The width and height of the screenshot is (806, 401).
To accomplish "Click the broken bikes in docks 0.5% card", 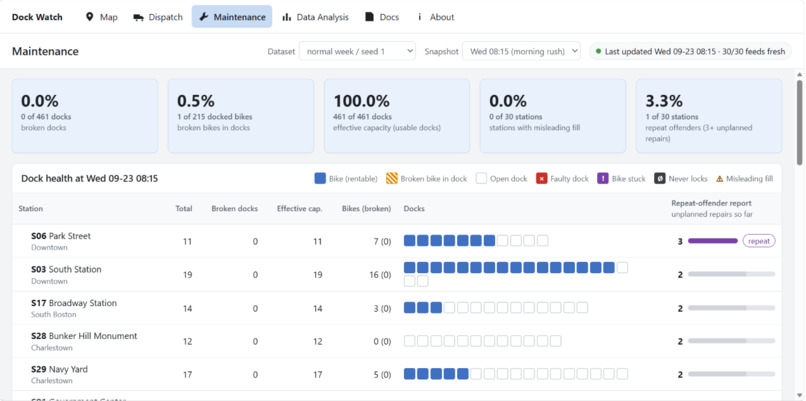I will coord(241,116).
